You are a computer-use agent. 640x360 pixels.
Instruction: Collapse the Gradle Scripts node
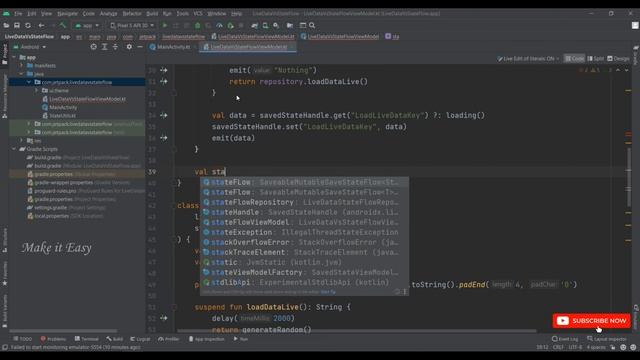pos(14,149)
